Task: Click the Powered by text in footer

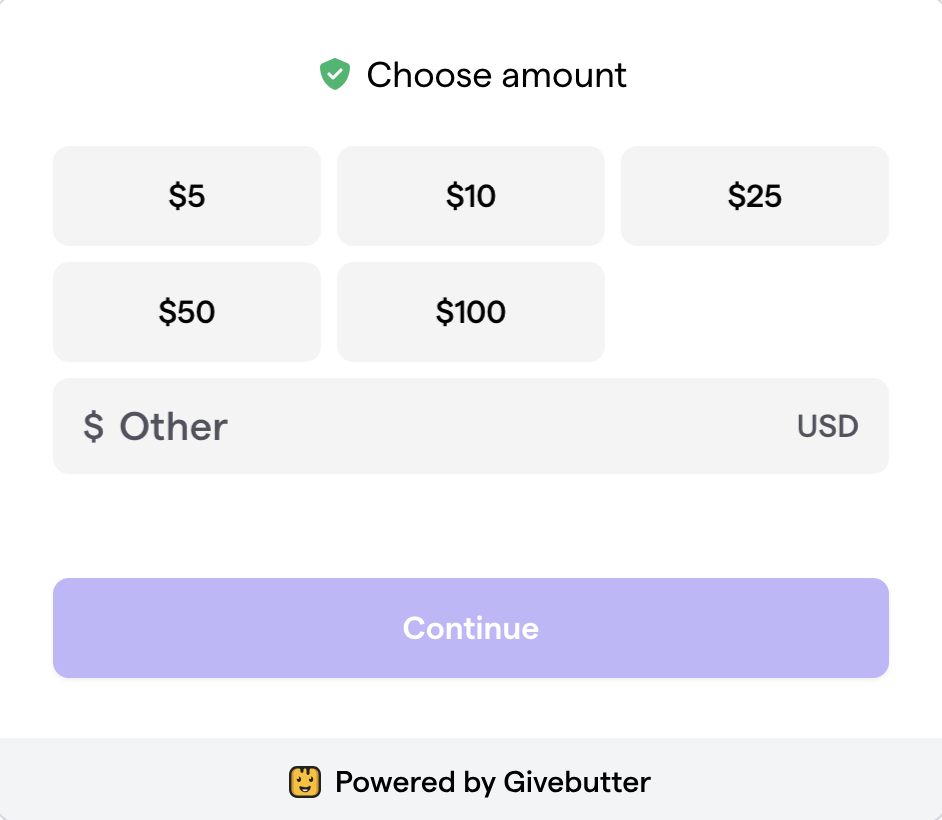Action: pos(412,781)
